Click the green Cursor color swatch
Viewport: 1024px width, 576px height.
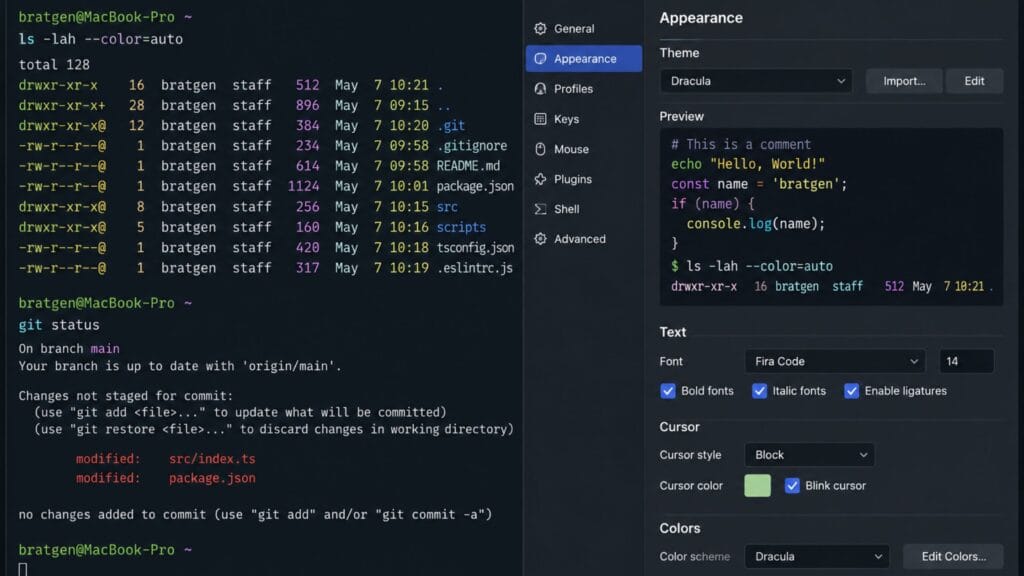coord(757,486)
